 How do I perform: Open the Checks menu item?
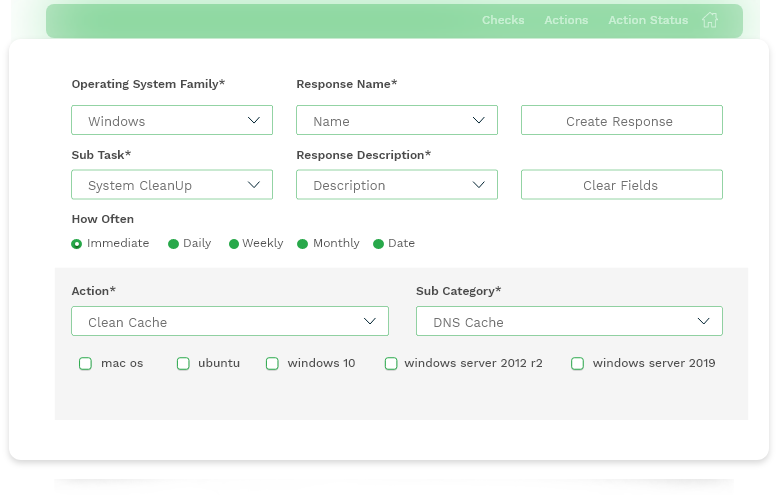503,20
